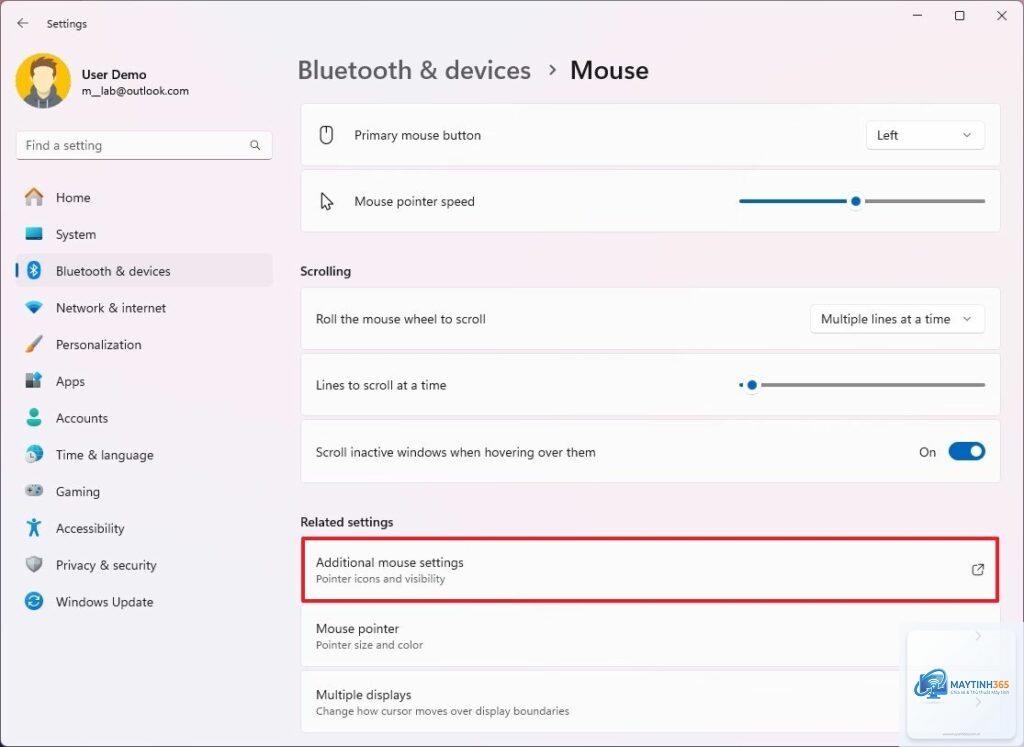Open User Demo profile avatar
The image size is (1024, 747).
43,81
